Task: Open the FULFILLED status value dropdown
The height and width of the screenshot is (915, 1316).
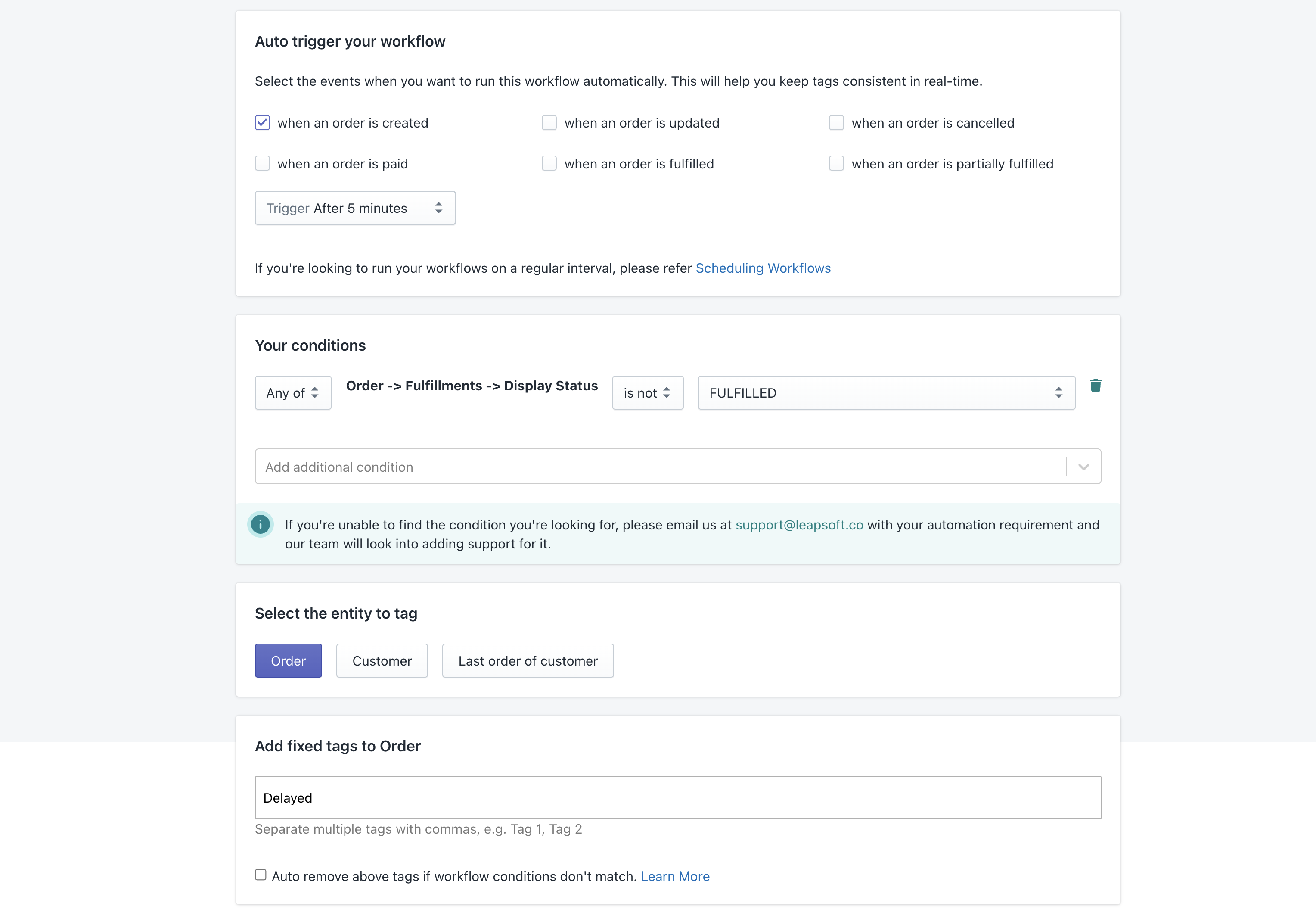Action: pyautogui.click(x=886, y=393)
